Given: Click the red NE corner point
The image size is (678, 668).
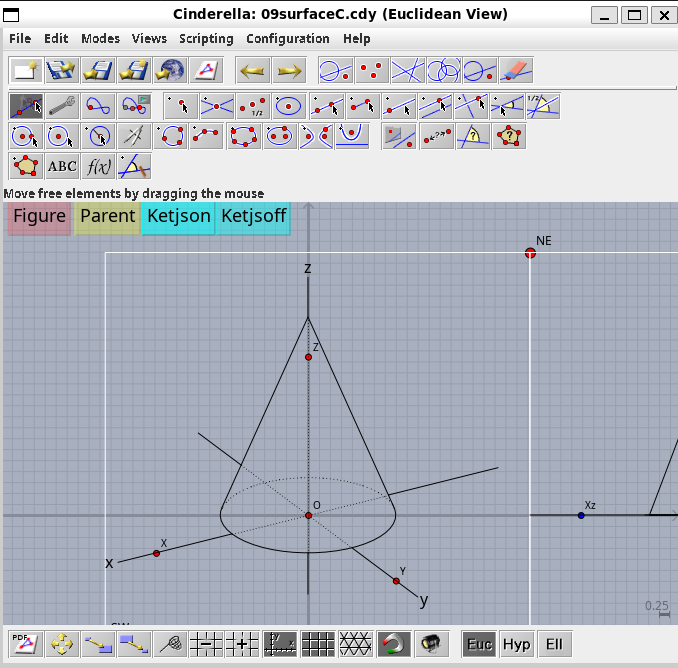Looking at the screenshot, I should 530,253.
